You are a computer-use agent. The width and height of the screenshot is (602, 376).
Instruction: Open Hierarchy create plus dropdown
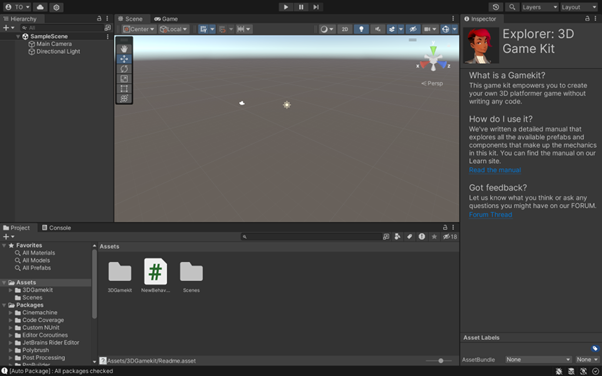pos(8,28)
